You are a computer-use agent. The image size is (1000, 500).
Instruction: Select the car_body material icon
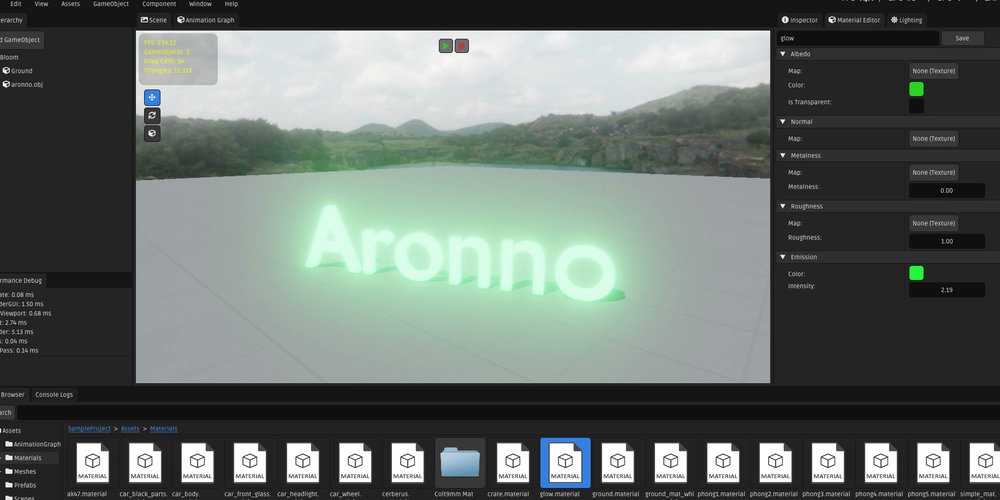click(197, 463)
